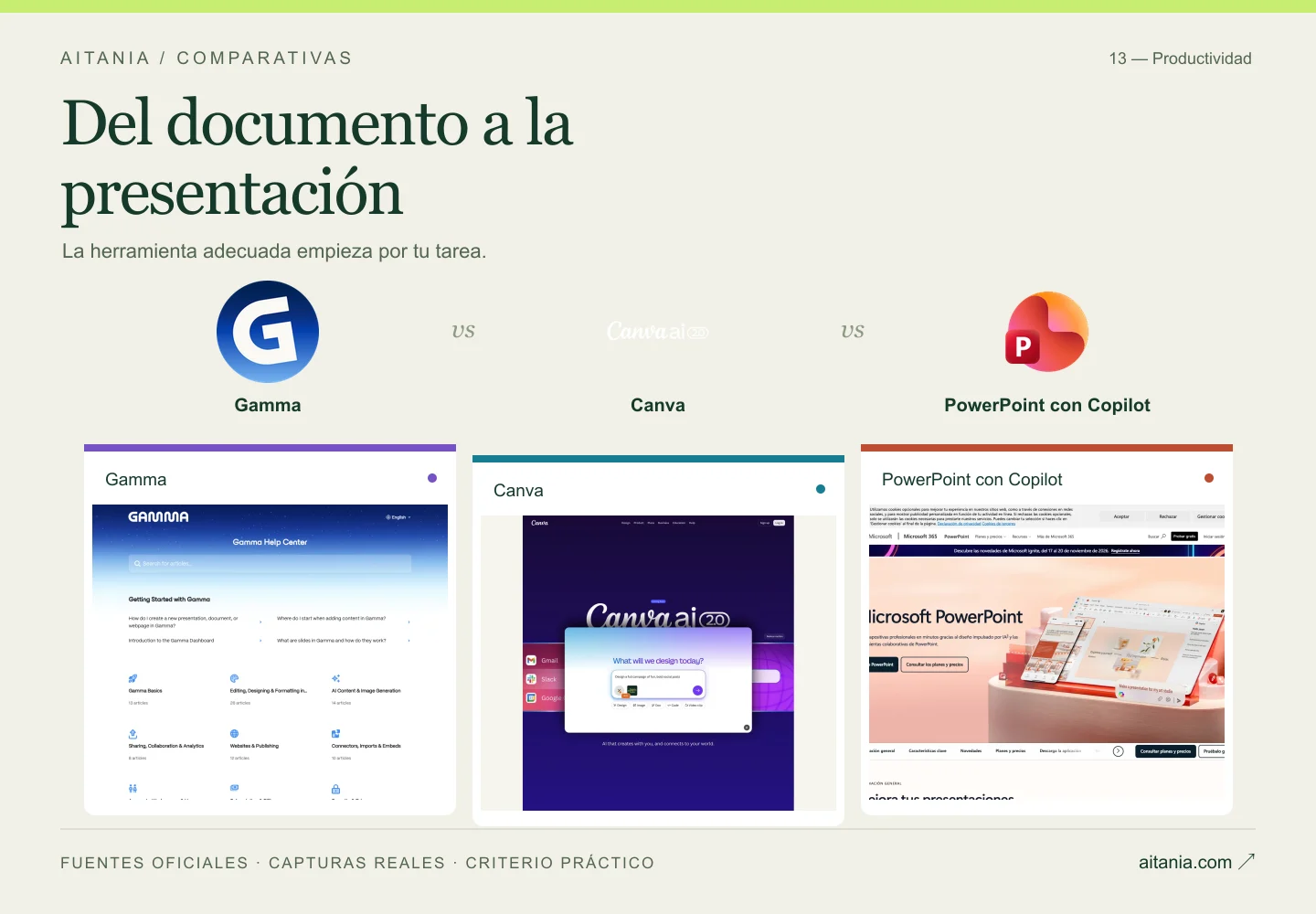Viewport: 1316px width, 914px height.
Task: Select the Doc chip under Canva prompt
Action: (x=656, y=706)
